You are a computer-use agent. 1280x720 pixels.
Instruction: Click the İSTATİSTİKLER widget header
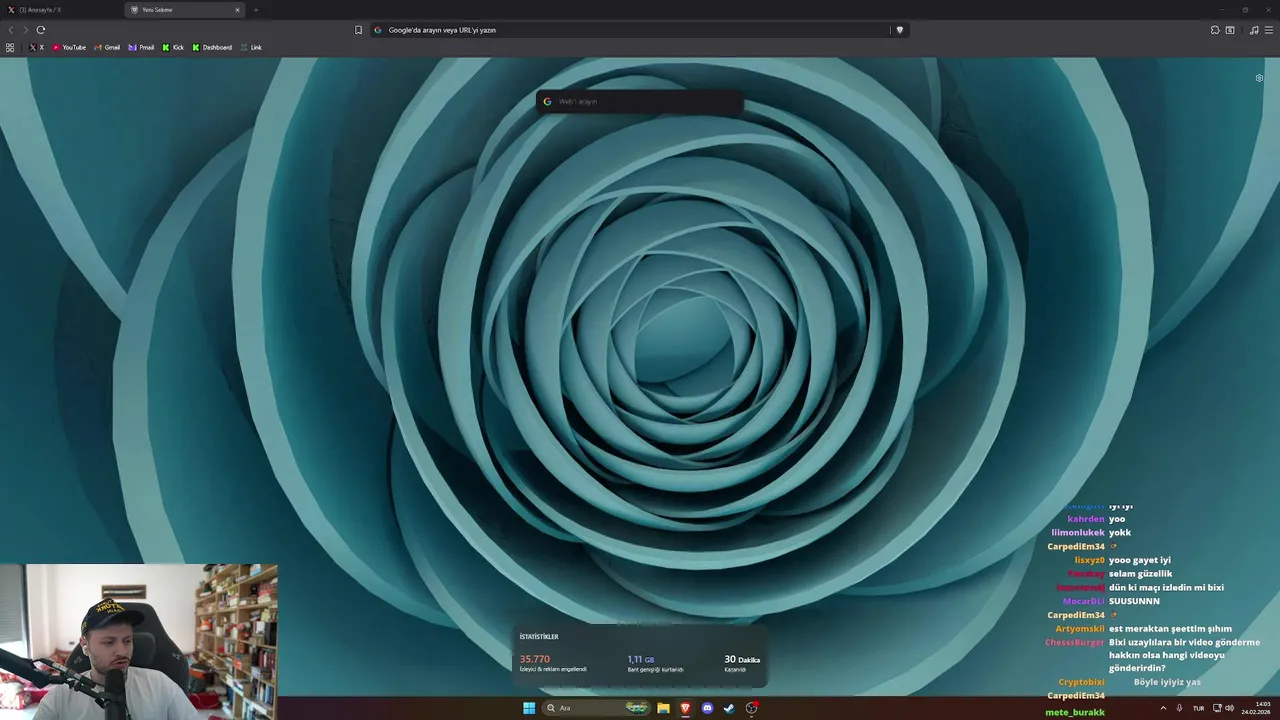click(x=539, y=637)
